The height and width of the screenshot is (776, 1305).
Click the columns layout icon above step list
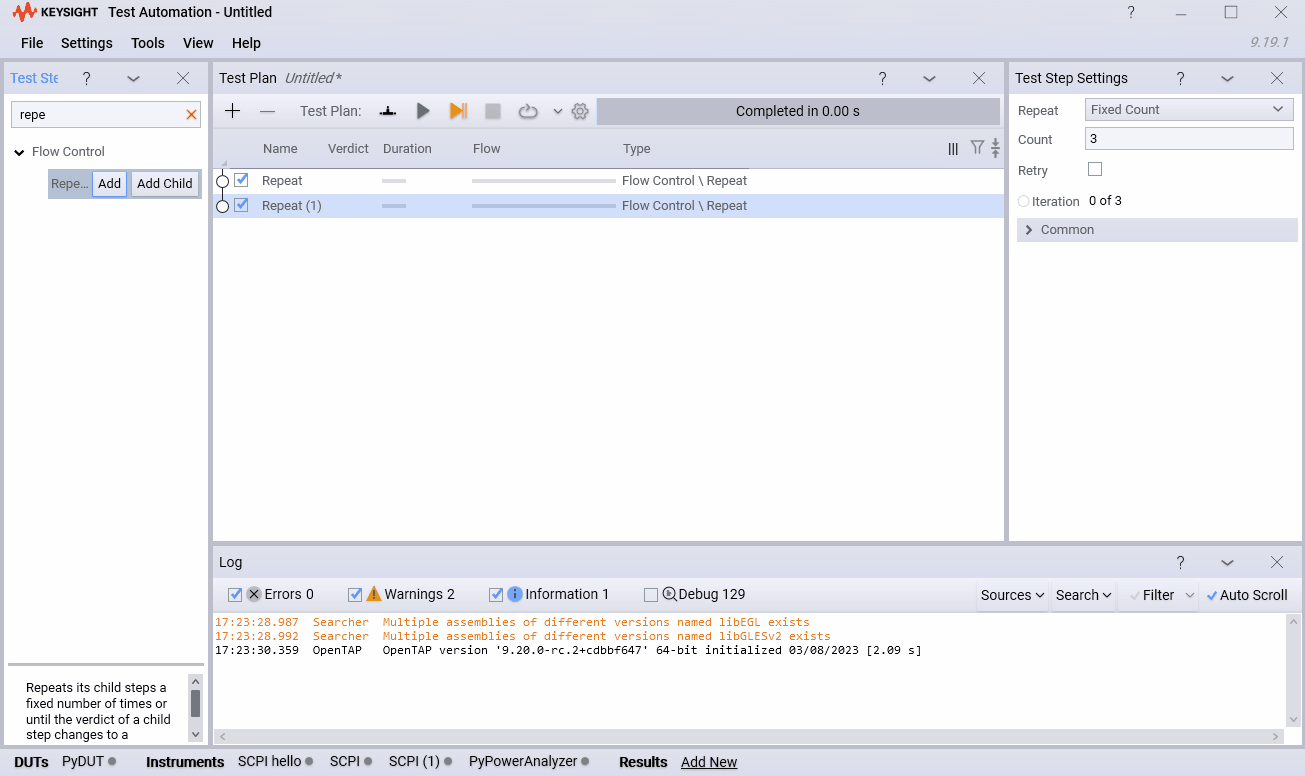952,148
